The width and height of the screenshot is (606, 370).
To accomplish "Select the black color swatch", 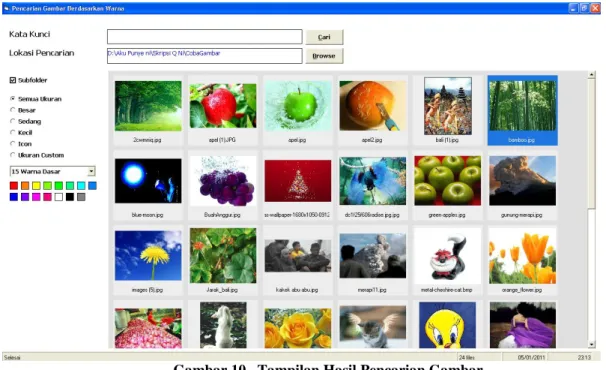I will (x=70, y=197).
